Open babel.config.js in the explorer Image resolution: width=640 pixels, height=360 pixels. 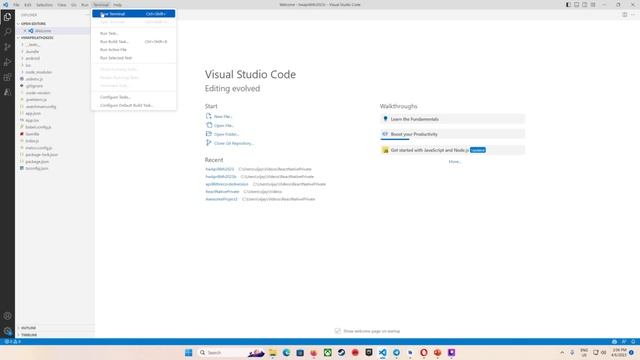[x=38, y=127]
